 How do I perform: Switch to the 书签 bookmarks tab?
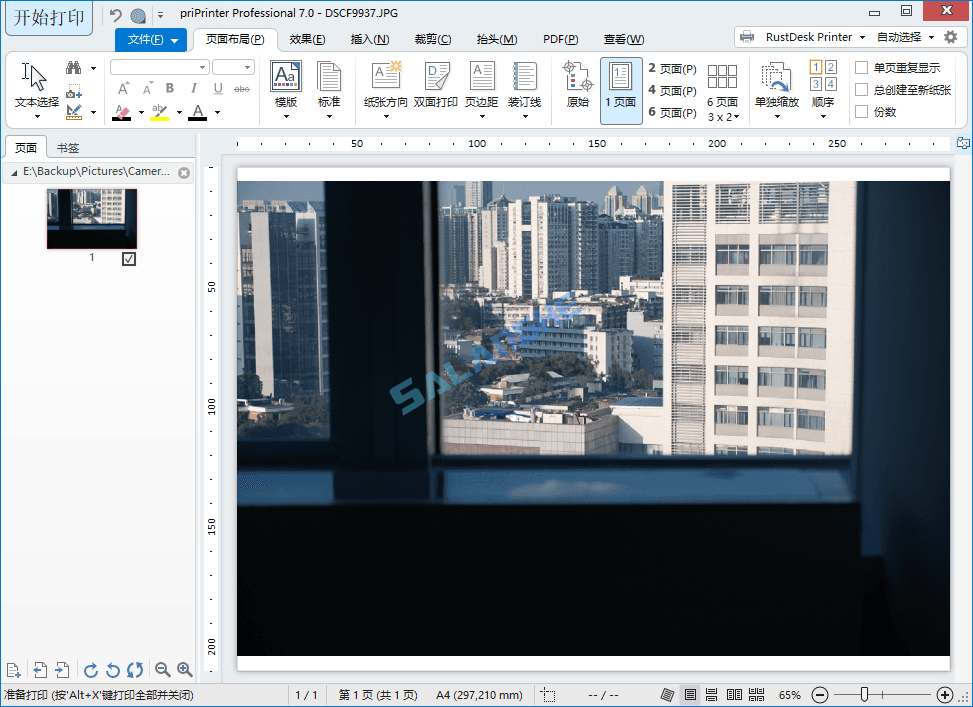[67, 147]
